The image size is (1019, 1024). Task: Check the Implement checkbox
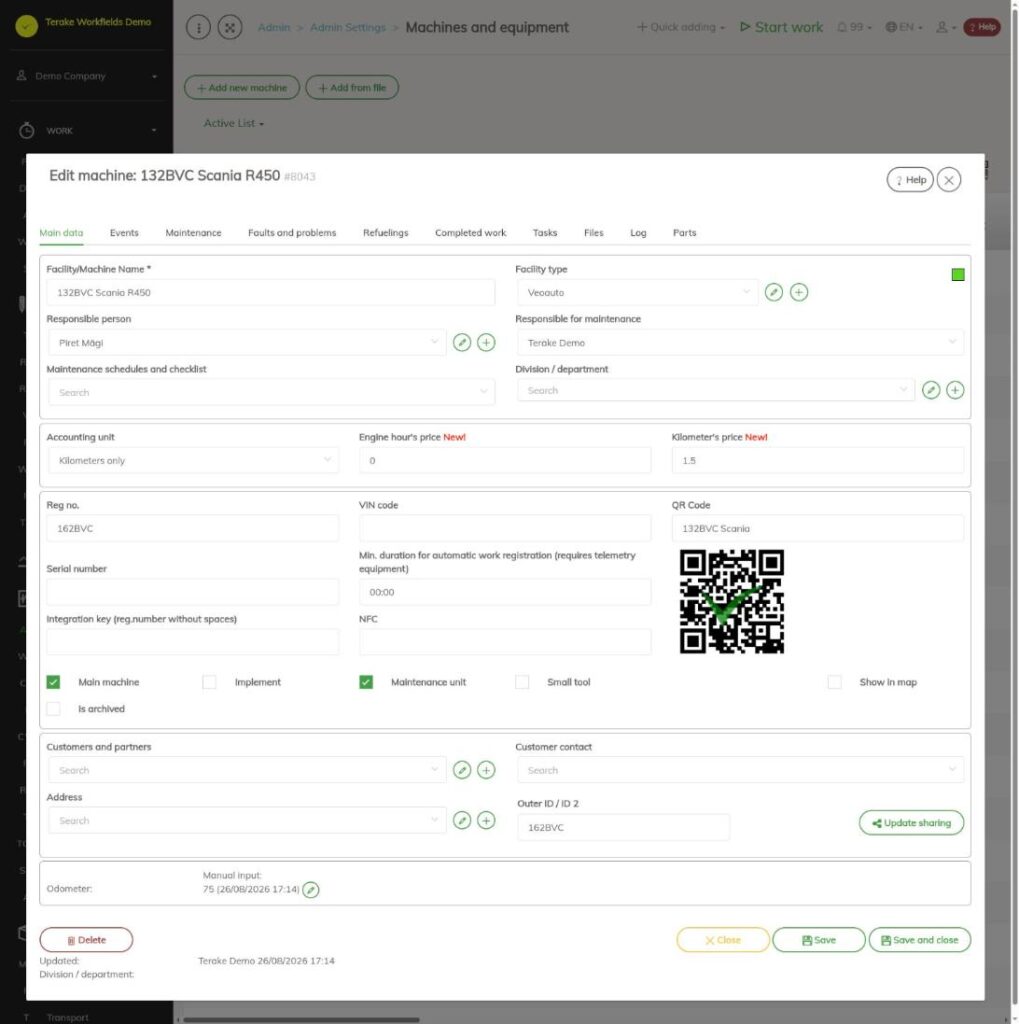pyautogui.click(x=209, y=682)
